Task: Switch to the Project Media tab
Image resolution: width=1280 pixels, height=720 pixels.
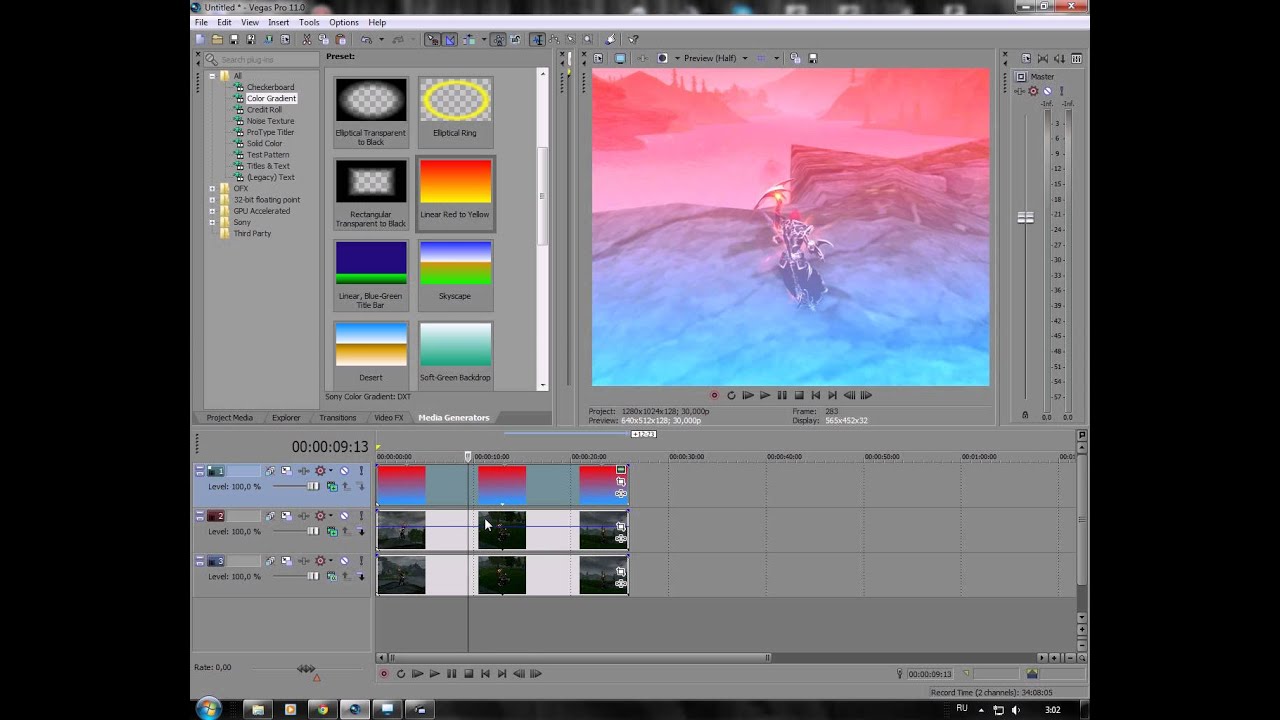Action: [x=229, y=418]
